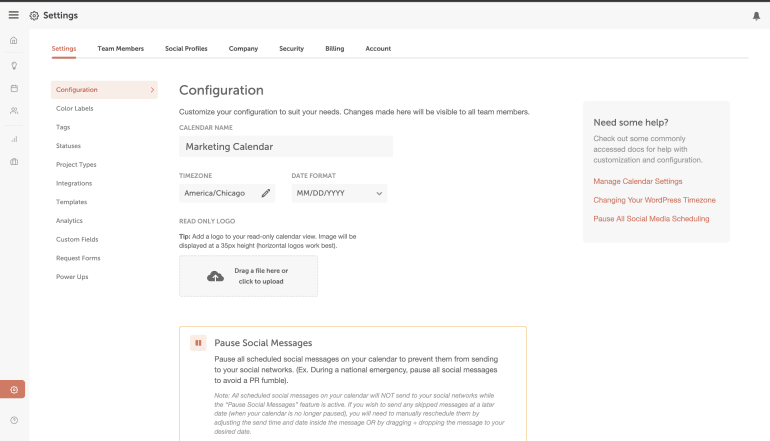Click the Calendar Name input field
770x441 pixels.
(x=286, y=146)
